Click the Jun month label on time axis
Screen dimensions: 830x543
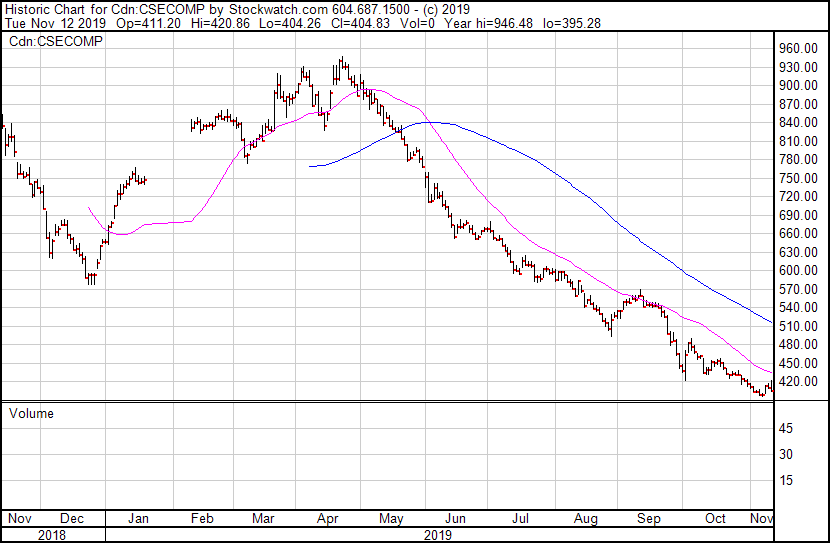click(455, 518)
